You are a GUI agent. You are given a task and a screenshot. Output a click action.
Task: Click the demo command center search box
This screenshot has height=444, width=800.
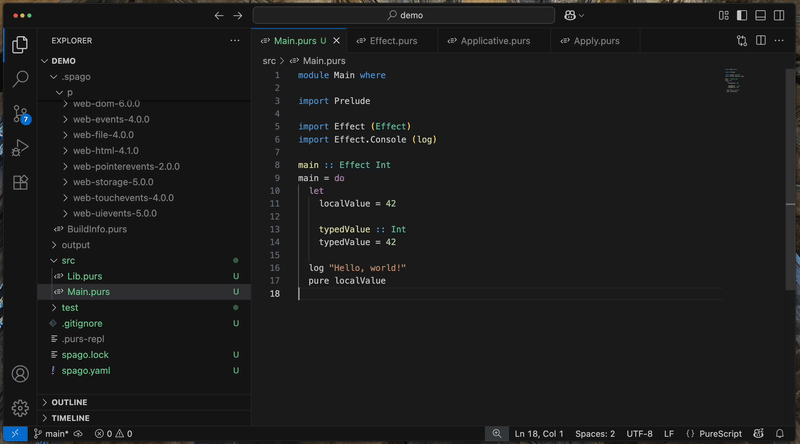[x=404, y=15]
